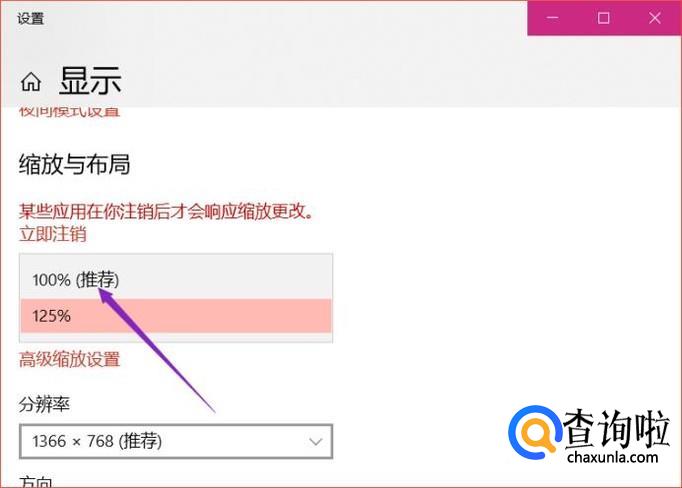Screen dimensions: 682x488
Task: Close the 设置 window
Action: coord(655,18)
